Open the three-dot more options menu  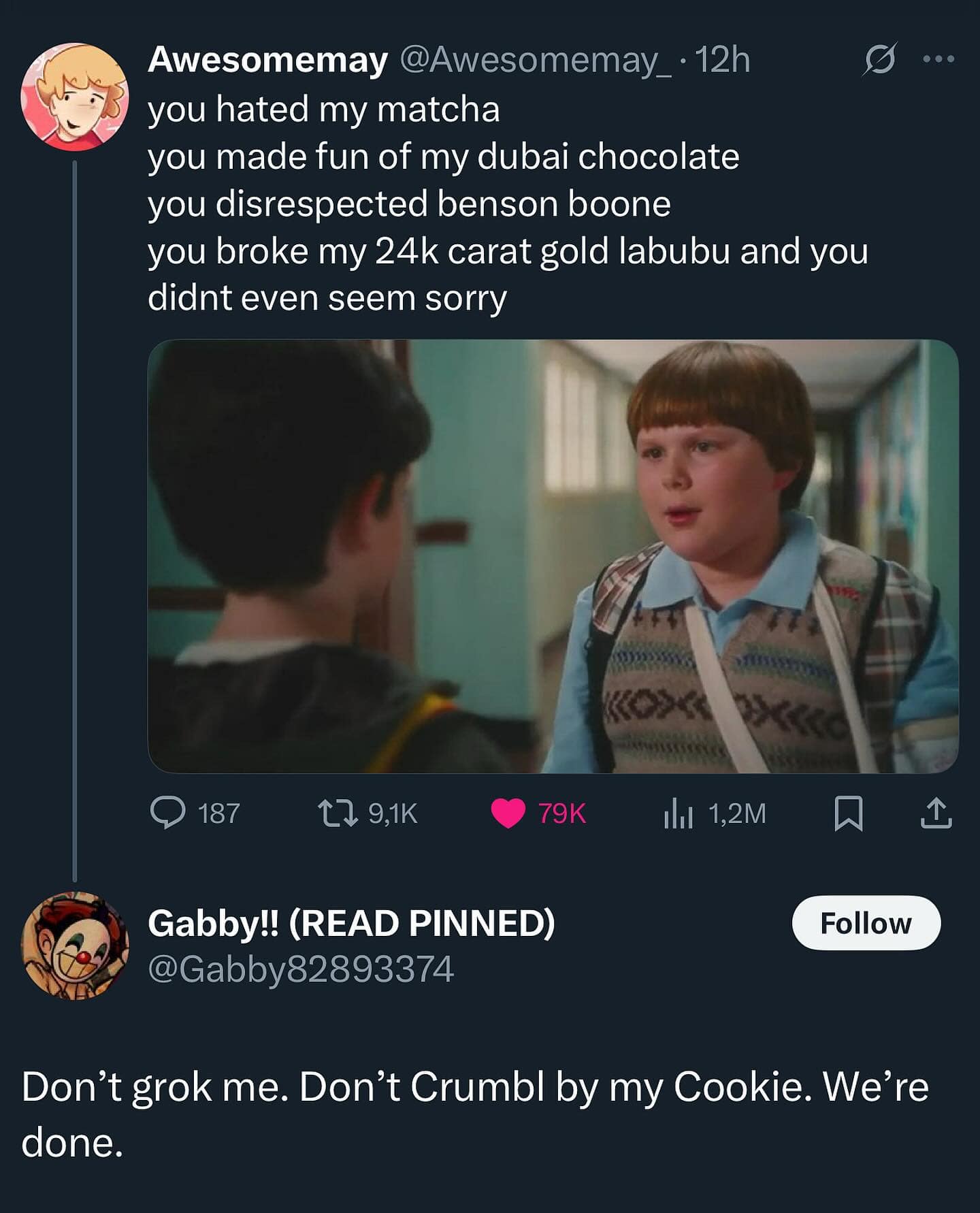click(939, 60)
